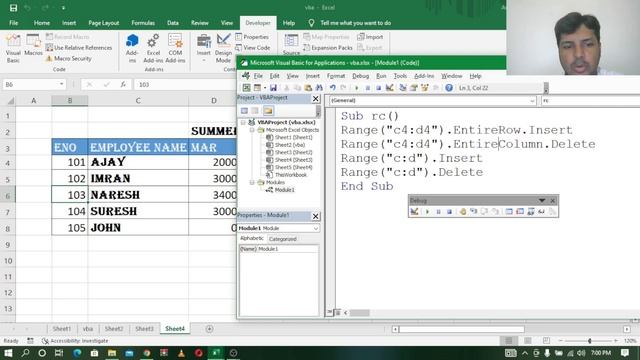Open the Insert controls dropdown
The height and width of the screenshot is (360, 640).
pos(203,48)
